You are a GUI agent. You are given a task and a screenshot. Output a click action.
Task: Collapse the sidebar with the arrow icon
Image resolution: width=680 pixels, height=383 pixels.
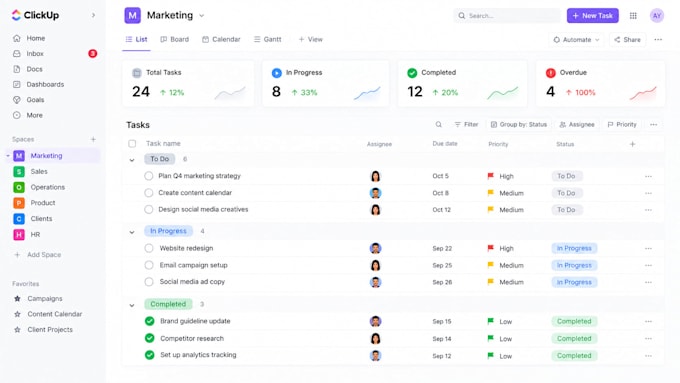93,15
